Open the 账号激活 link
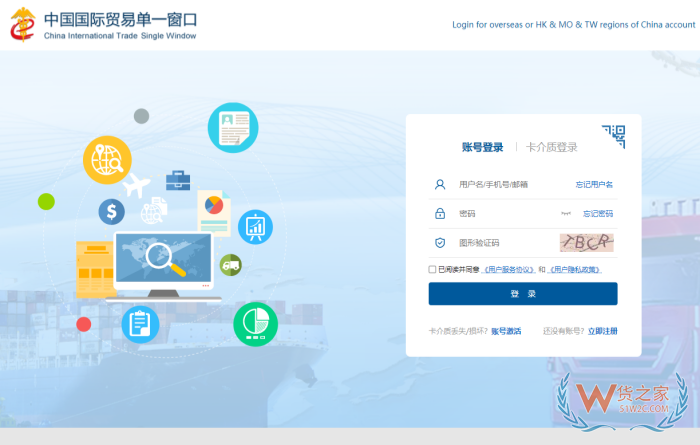The image size is (700, 445). click(x=506, y=331)
